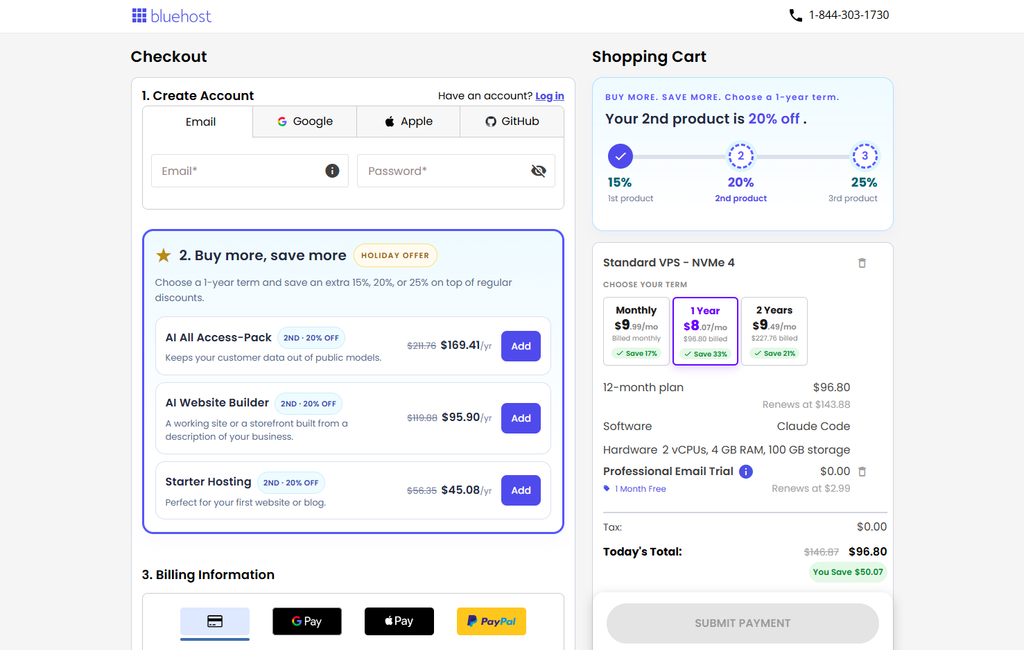
Task: Switch to the GitHub sign-up tab
Action: click(x=512, y=122)
